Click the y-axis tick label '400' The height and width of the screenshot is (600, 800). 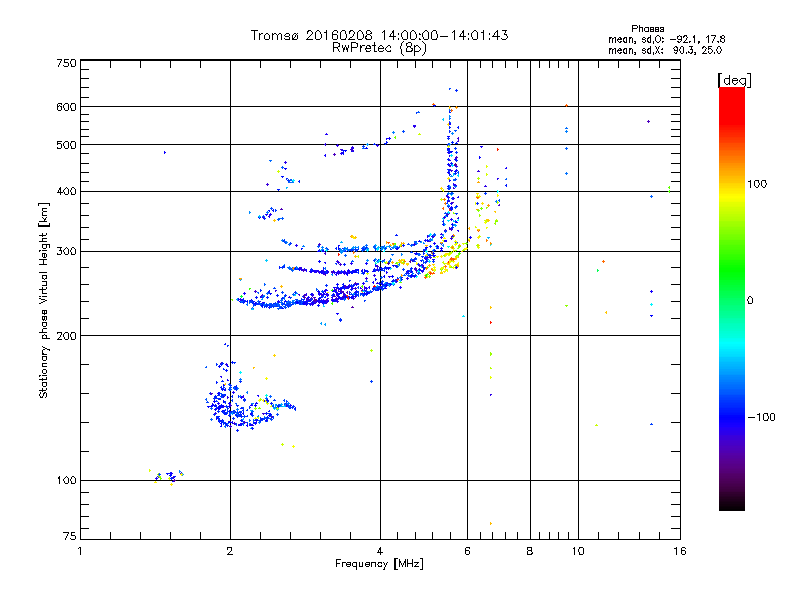(66, 191)
